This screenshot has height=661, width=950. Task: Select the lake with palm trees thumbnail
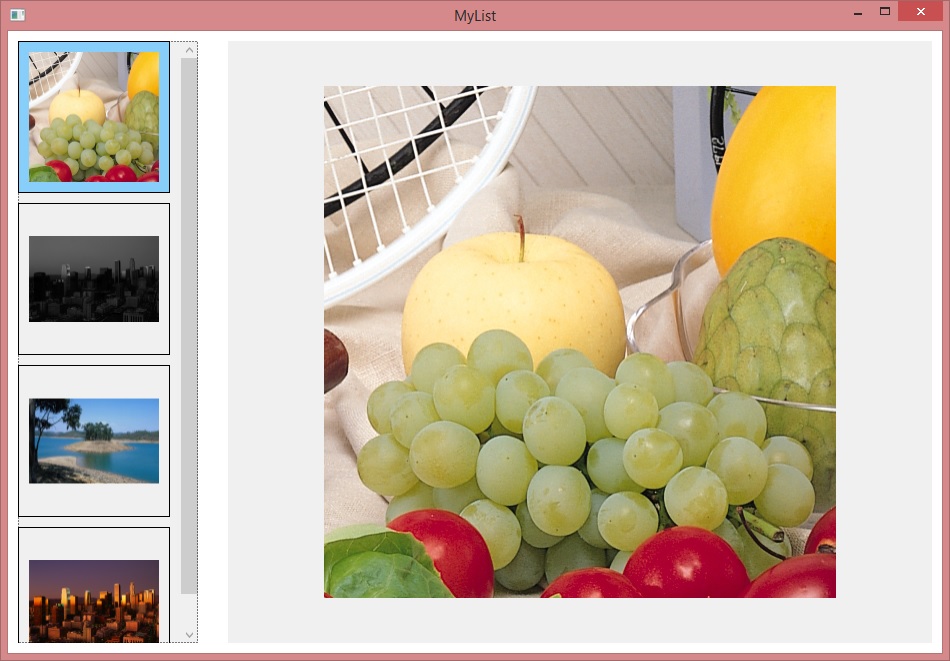coord(93,441)
